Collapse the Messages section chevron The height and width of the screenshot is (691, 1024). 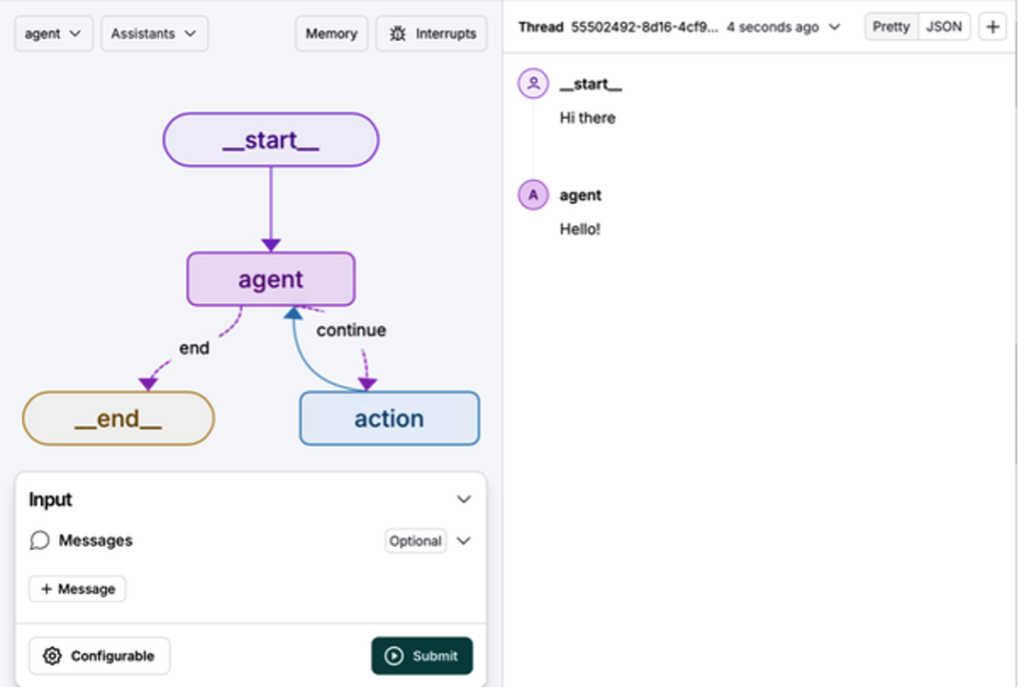click(x=463, y=541)
